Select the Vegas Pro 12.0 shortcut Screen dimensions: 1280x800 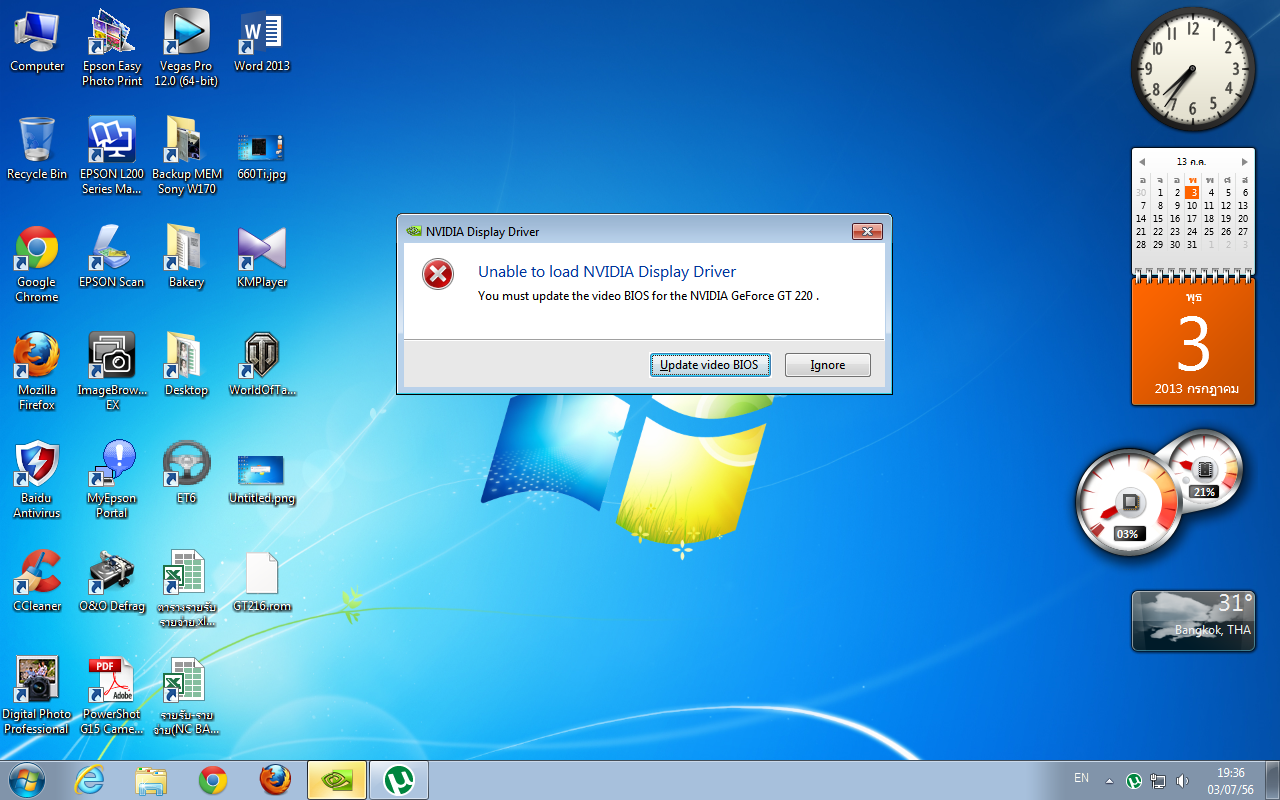pos(186,48)
